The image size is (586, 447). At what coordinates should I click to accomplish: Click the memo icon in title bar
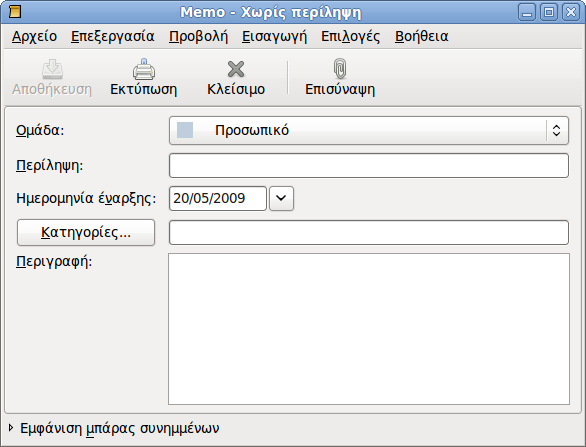[x=15, y=12]
